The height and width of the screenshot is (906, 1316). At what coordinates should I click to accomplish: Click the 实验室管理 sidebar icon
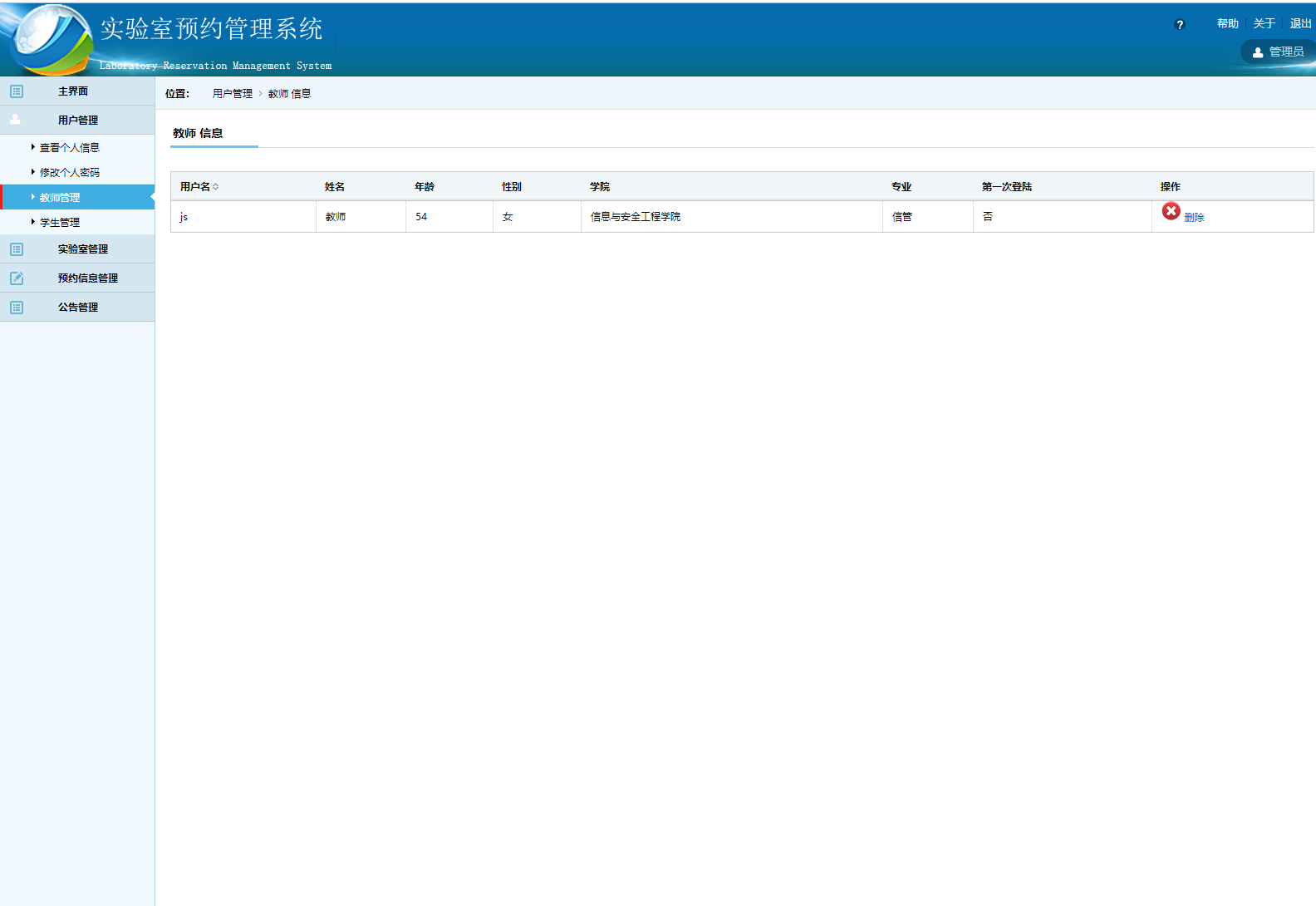[17, 249]
